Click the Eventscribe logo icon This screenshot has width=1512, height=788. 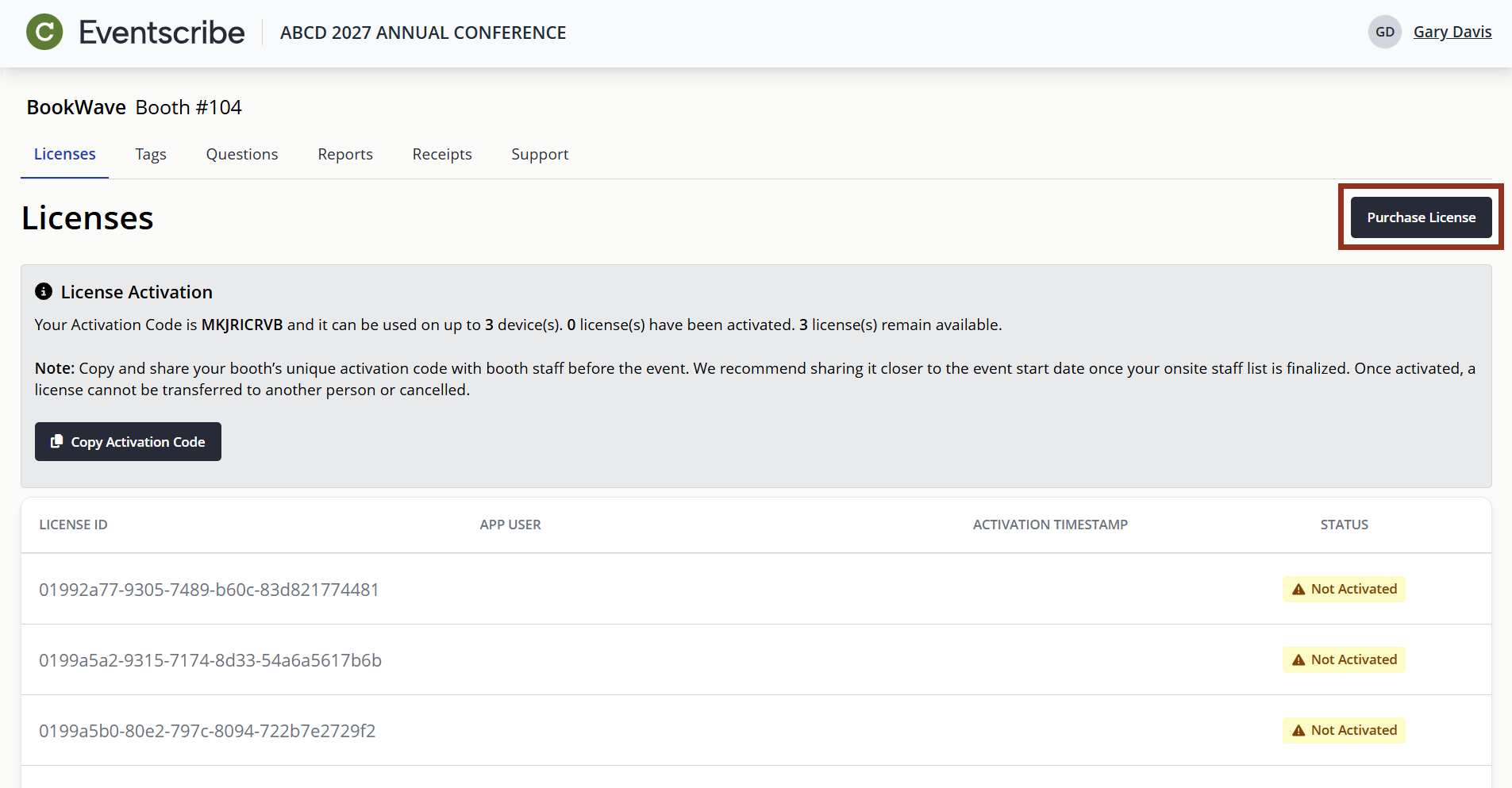tap(44, 32)
